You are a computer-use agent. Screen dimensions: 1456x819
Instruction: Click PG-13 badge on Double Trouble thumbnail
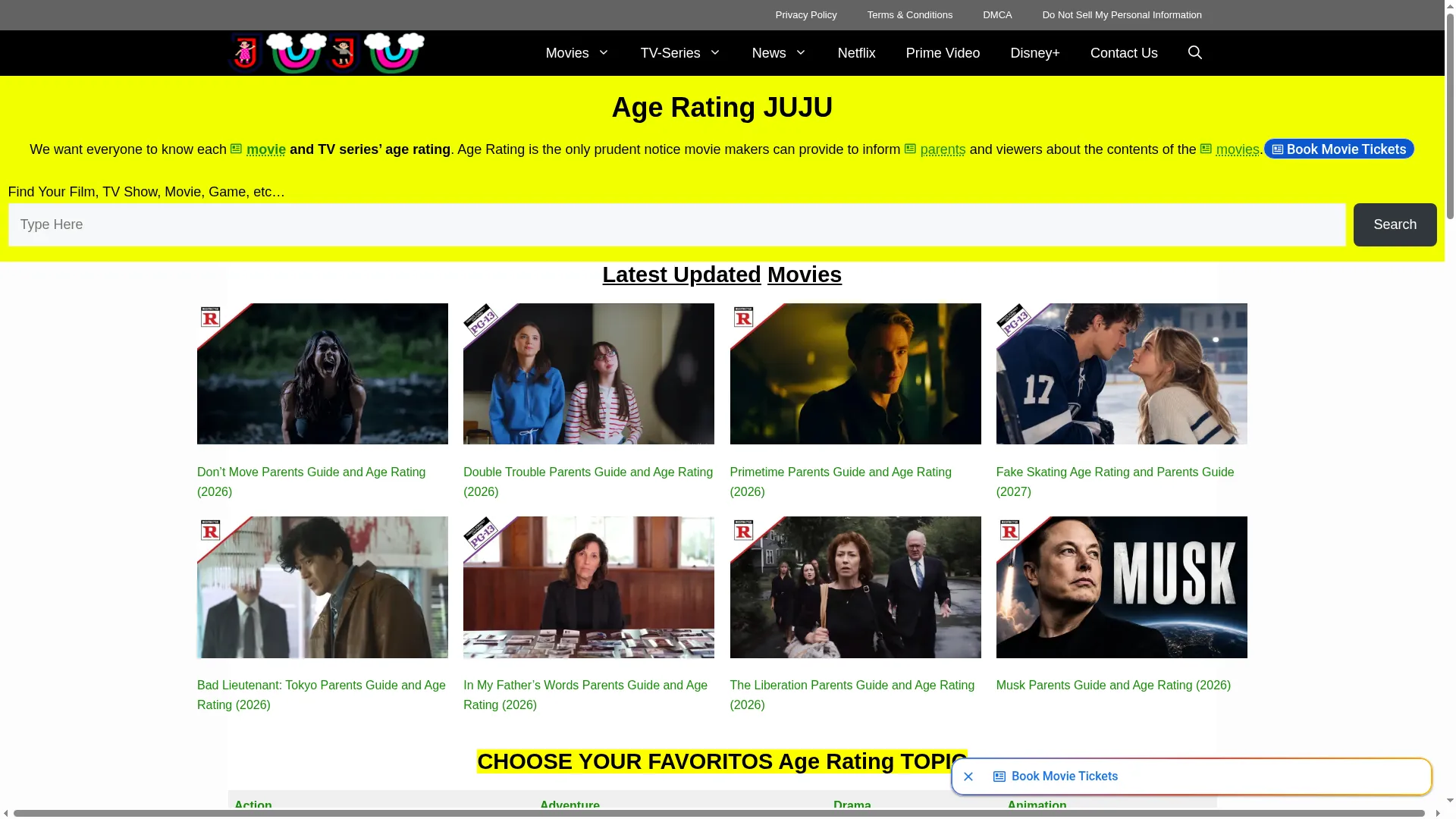pyautogui.click(x=481, y=320)
